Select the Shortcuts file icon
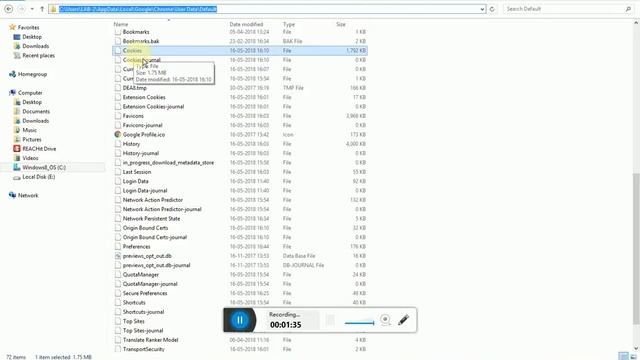Viewport: 640px width, 360px height. point(118,302)
